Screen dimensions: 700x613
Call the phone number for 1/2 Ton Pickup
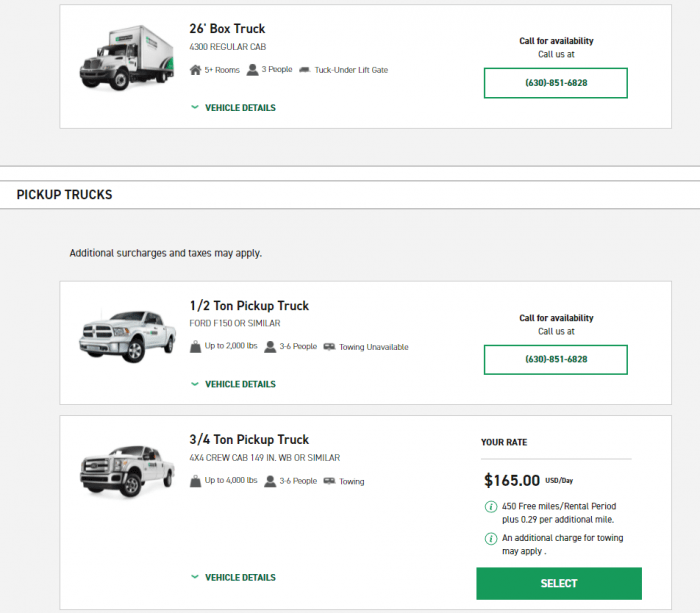coord(555,359)
